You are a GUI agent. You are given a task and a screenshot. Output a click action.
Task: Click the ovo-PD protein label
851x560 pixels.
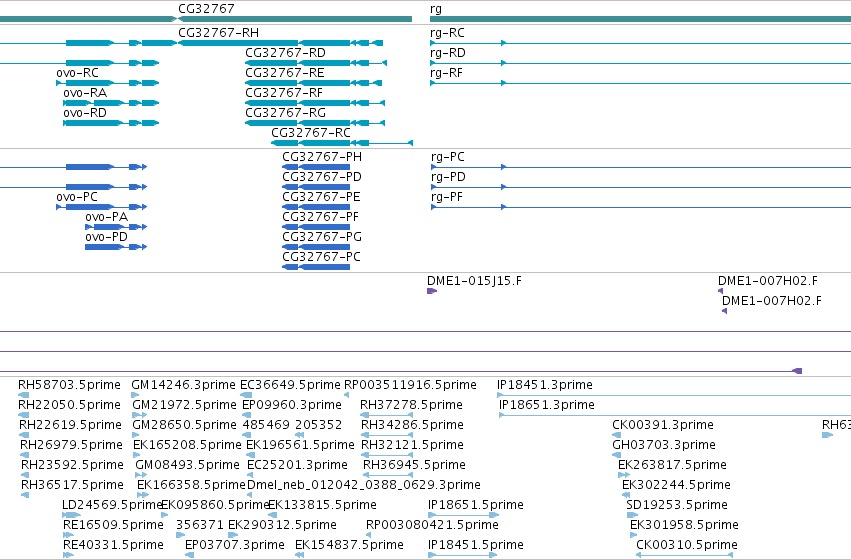[106, 237]
